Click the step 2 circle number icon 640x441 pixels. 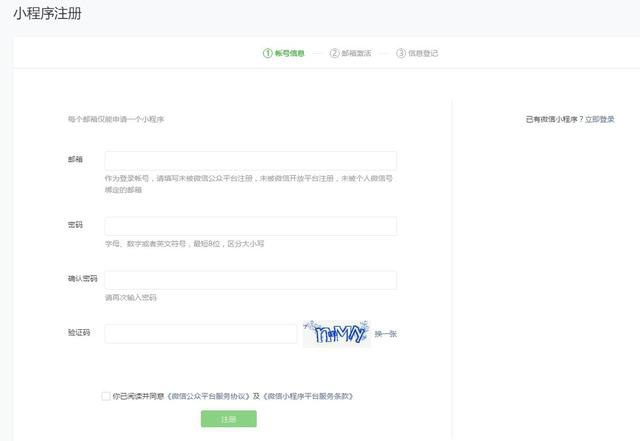coord(334,53)
